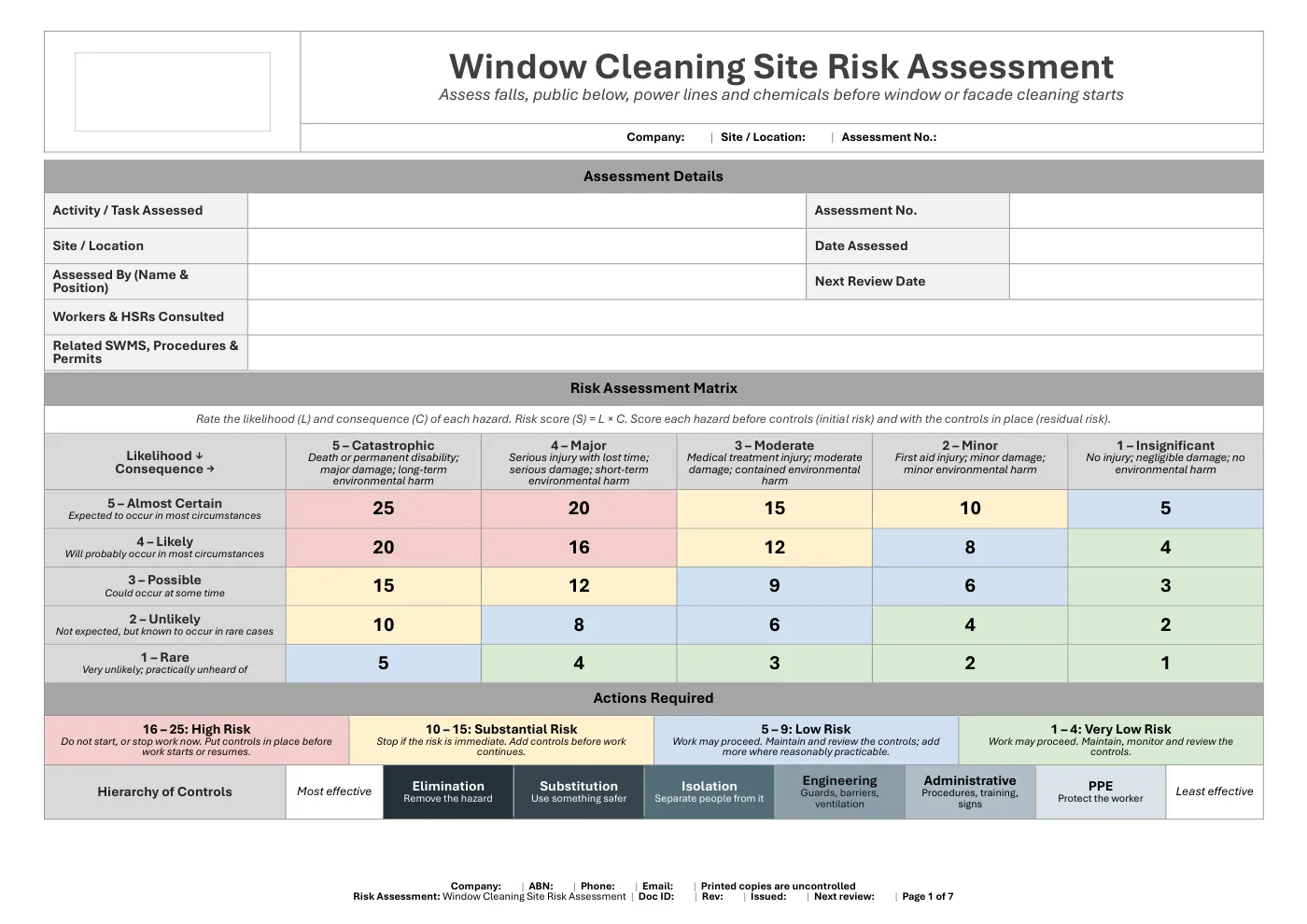Select the 1 – Rare row label

coord(165,664)
